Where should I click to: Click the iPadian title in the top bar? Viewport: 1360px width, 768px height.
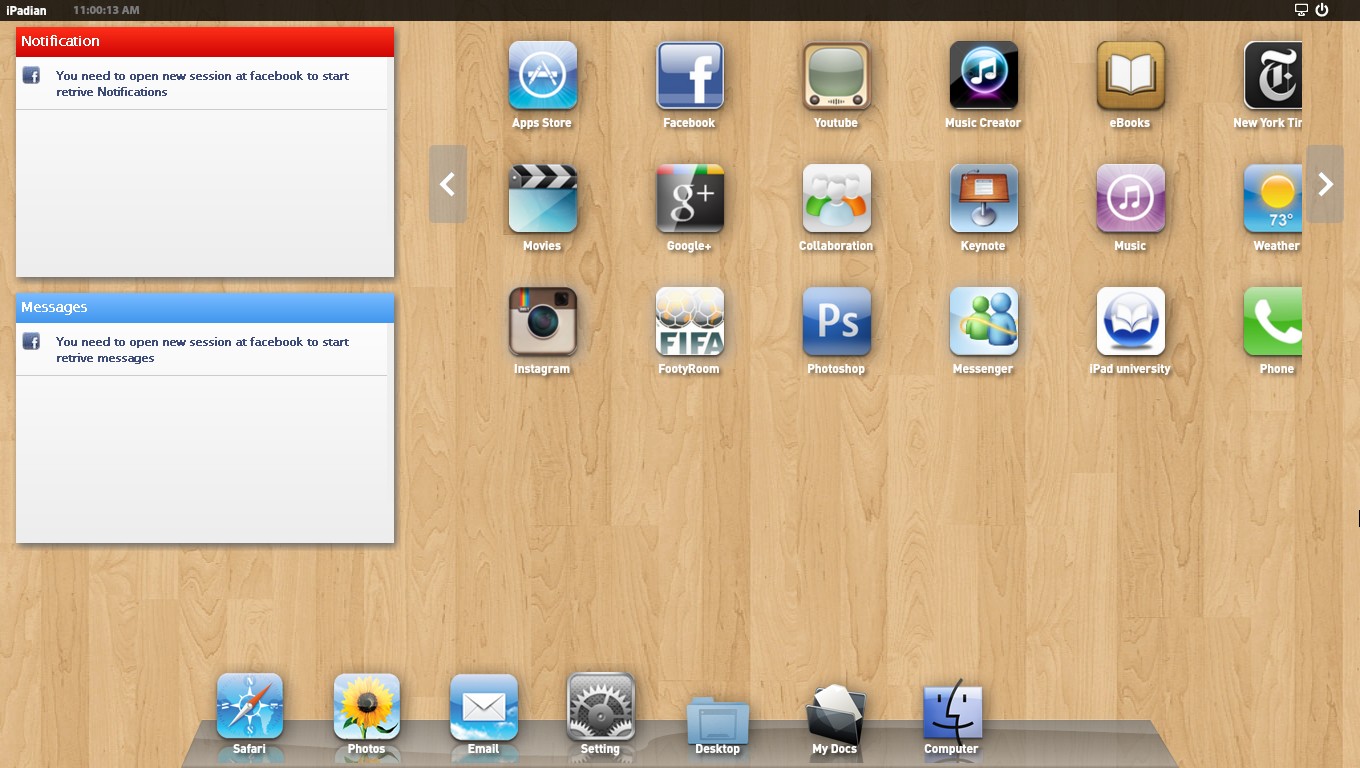click(x=27, y=11)
